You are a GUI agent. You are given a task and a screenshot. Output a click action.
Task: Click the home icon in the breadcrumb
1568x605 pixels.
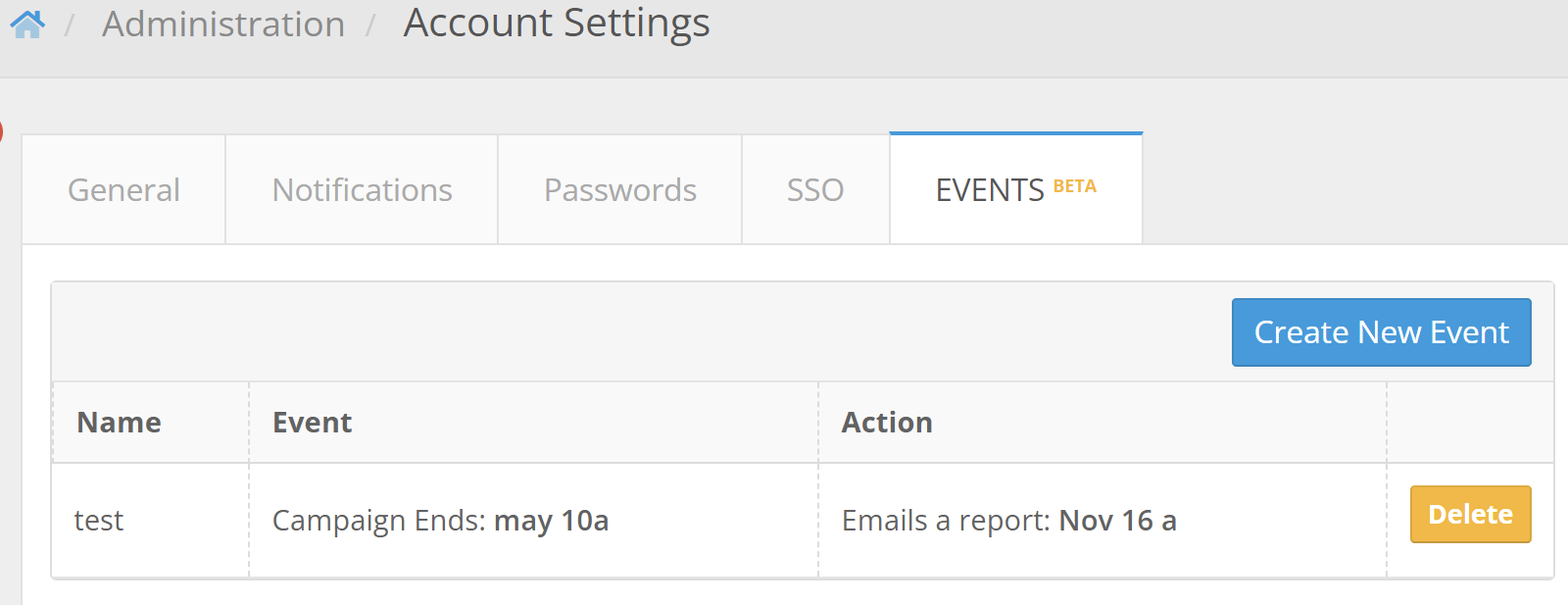27,25
